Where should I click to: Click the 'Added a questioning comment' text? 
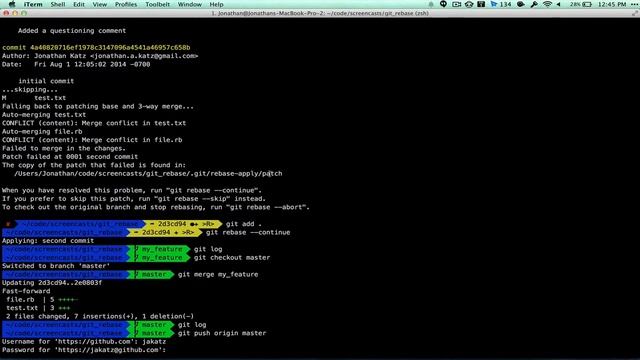click(72, 31)
